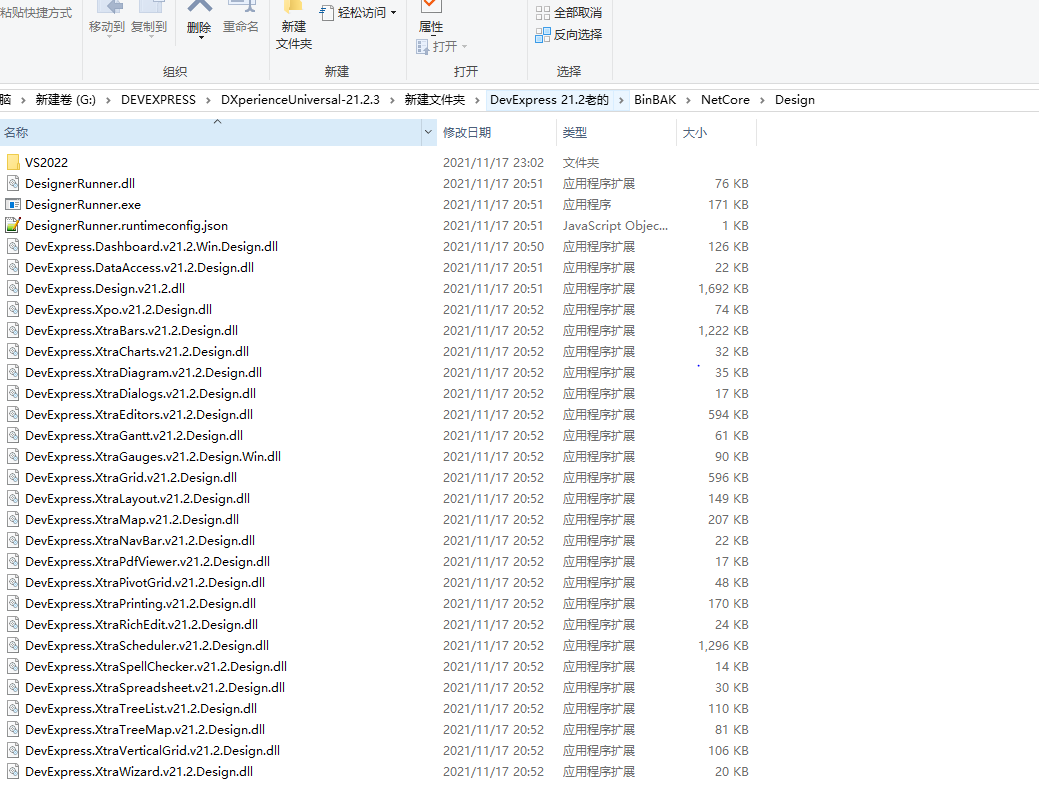The width and height of the screenshot is (1039, 805).
Task: Select the DesignerRunner.runtimeconfig.json file icon
Action: pos(13,225)
